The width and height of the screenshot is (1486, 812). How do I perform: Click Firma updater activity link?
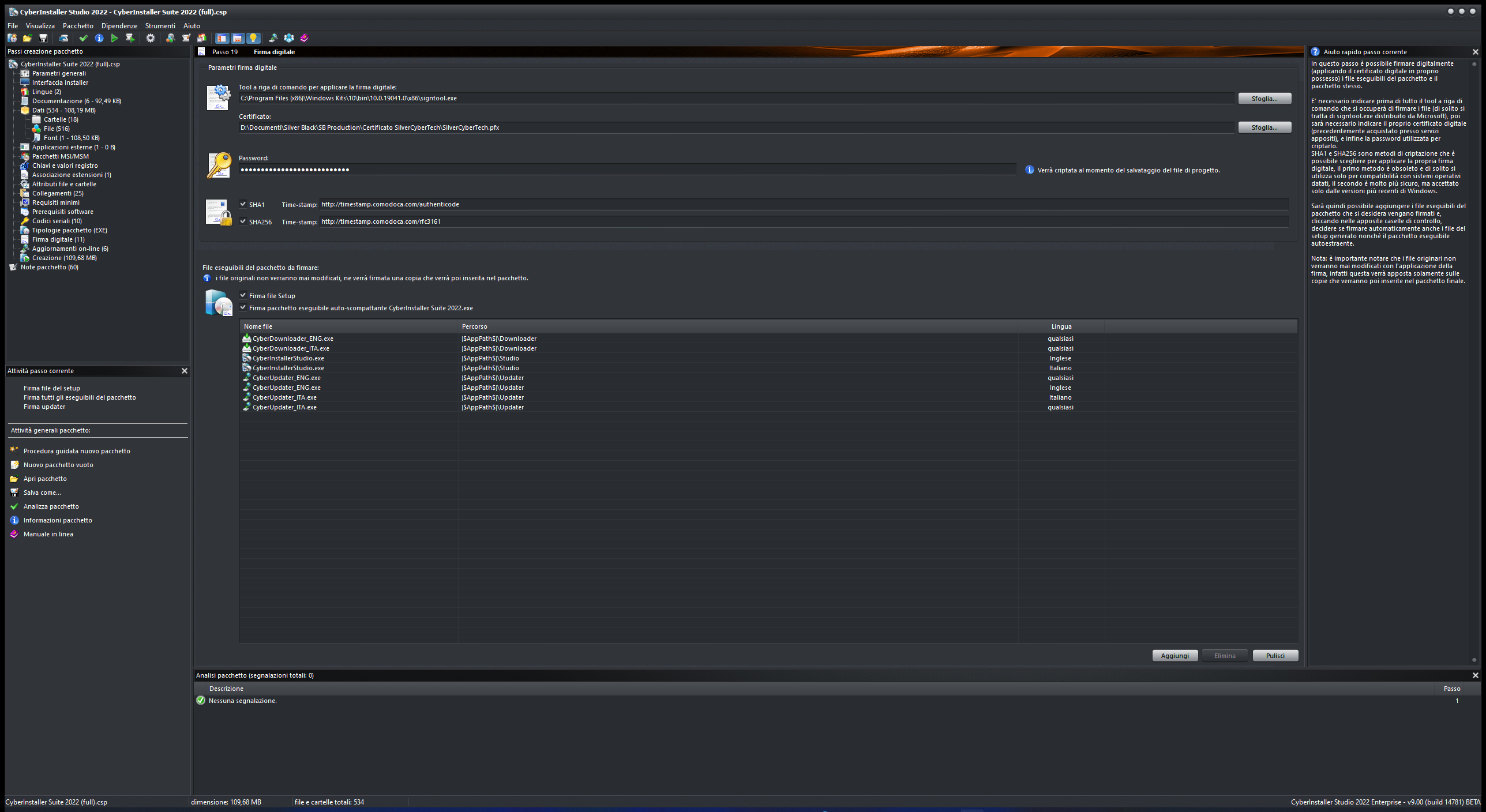44,407
